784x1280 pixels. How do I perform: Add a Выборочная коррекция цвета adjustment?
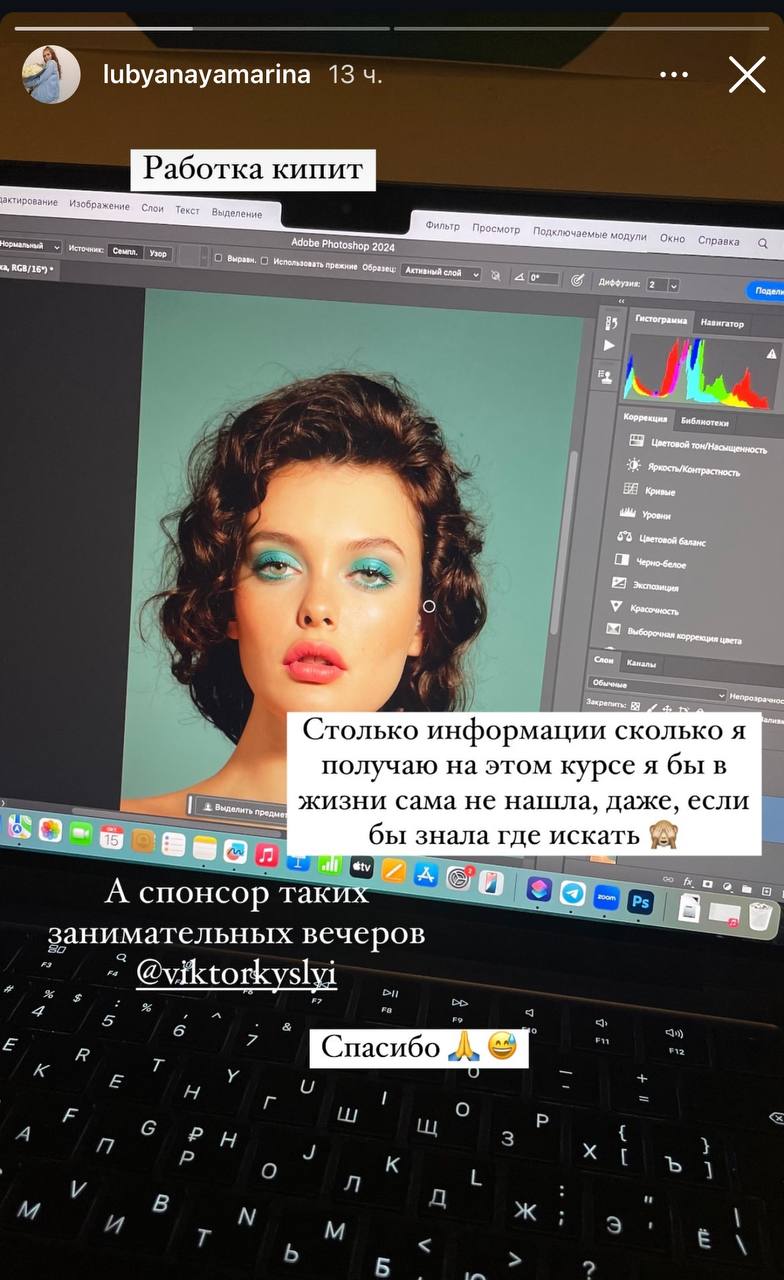674,636
